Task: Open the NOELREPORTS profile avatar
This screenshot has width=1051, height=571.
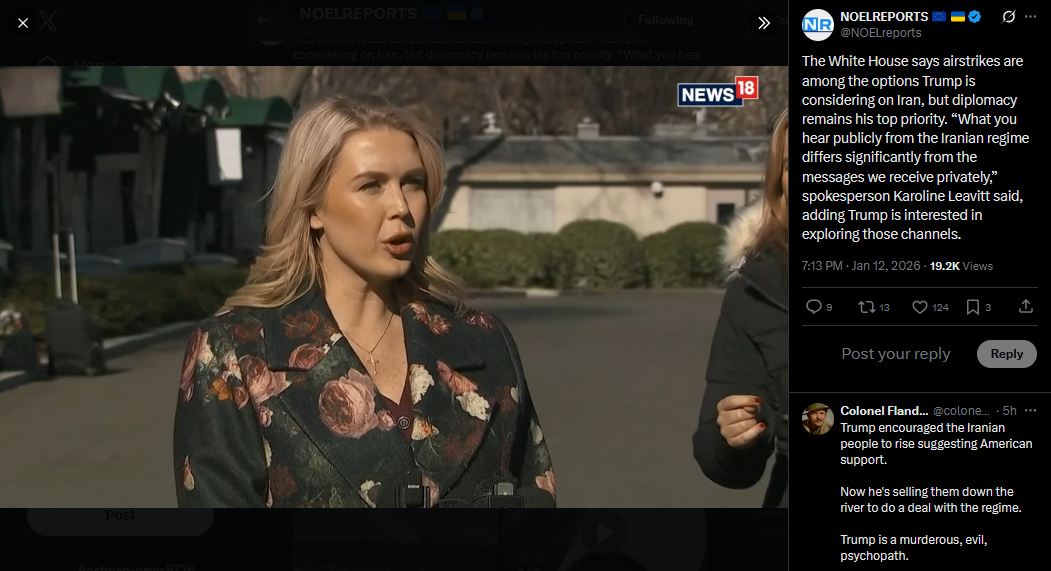Action: (x=818, y=25)
